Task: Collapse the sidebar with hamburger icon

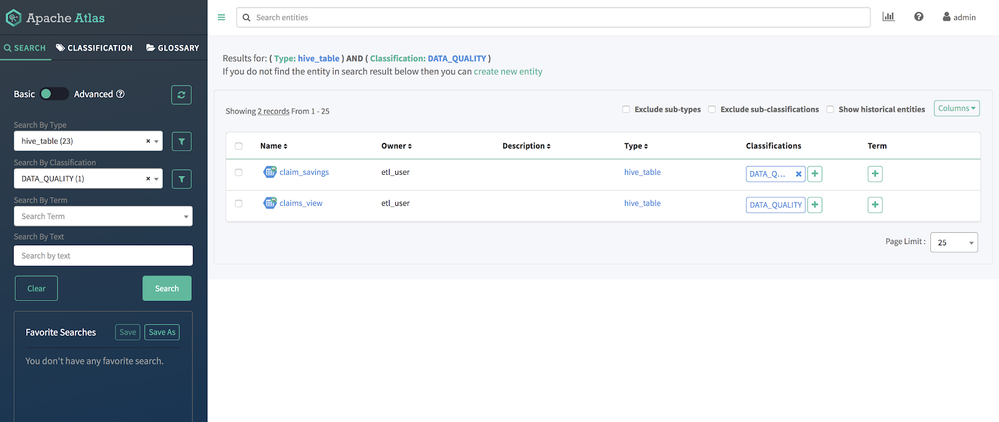Action: pyautogui.click(x=221, y=17)
